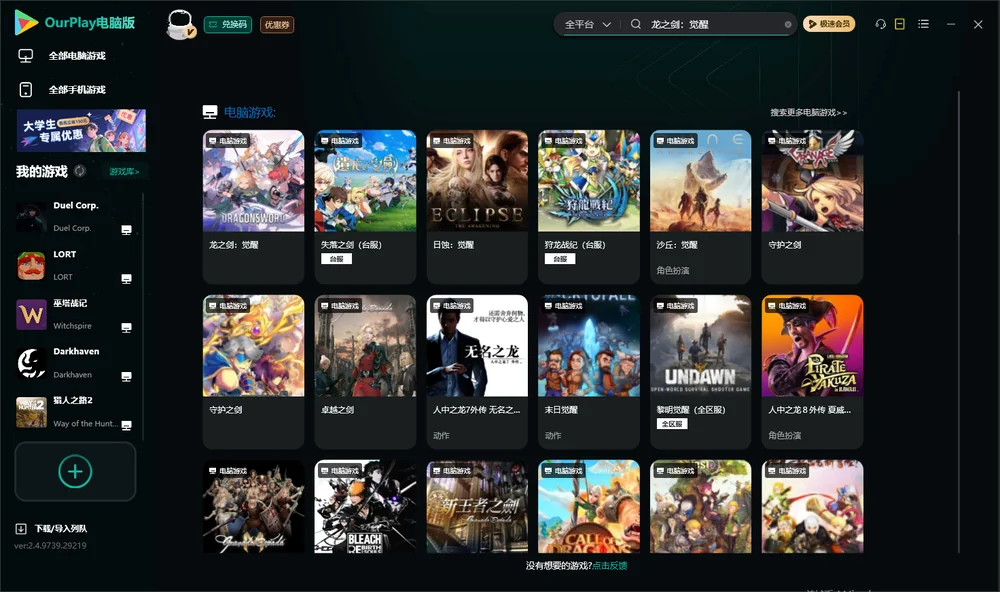1000x592 pixels.
Task: Click the 极速会员 membership button
Action: 829,24
